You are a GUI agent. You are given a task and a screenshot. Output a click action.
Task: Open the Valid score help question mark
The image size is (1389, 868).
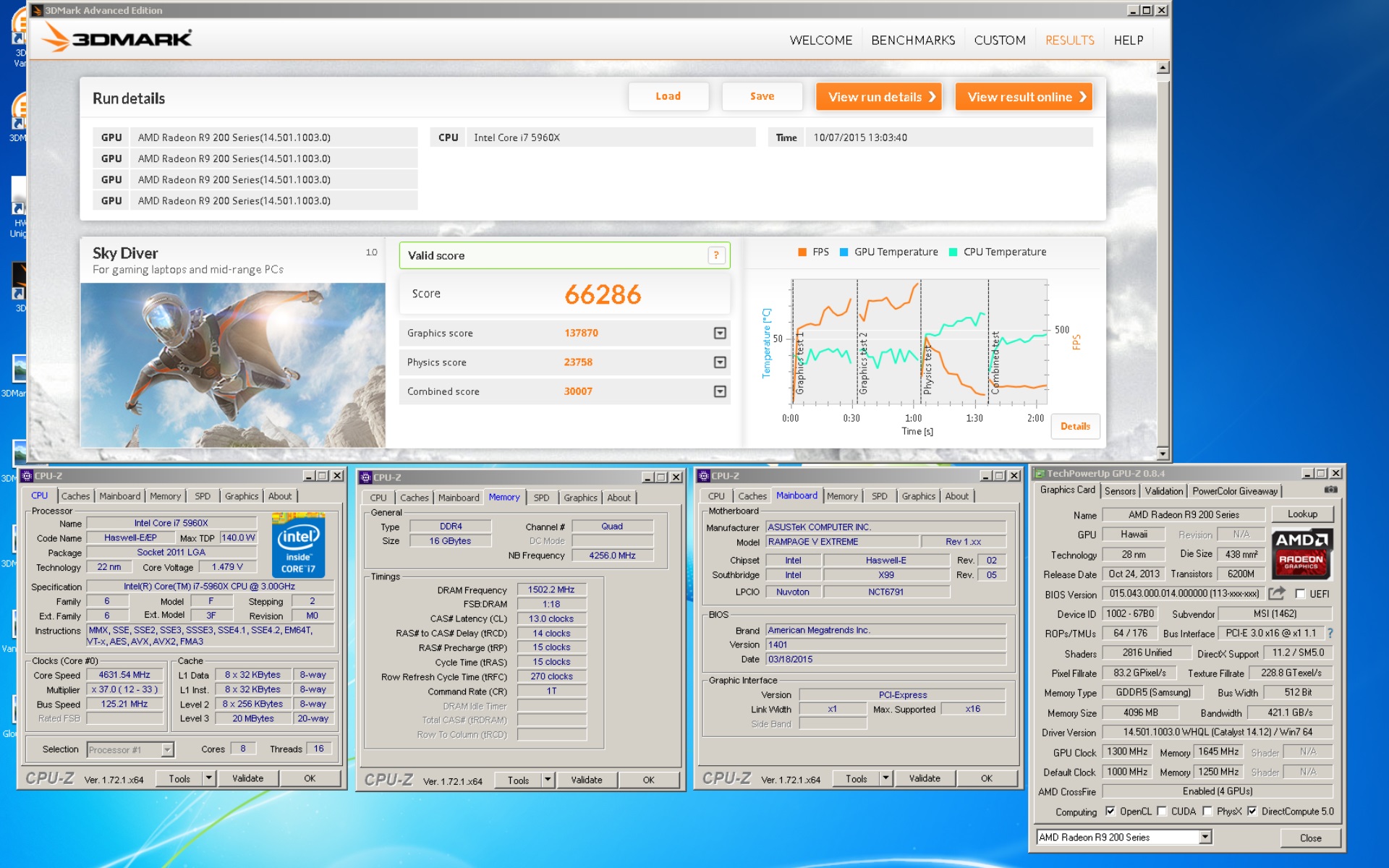click(716, 255)
